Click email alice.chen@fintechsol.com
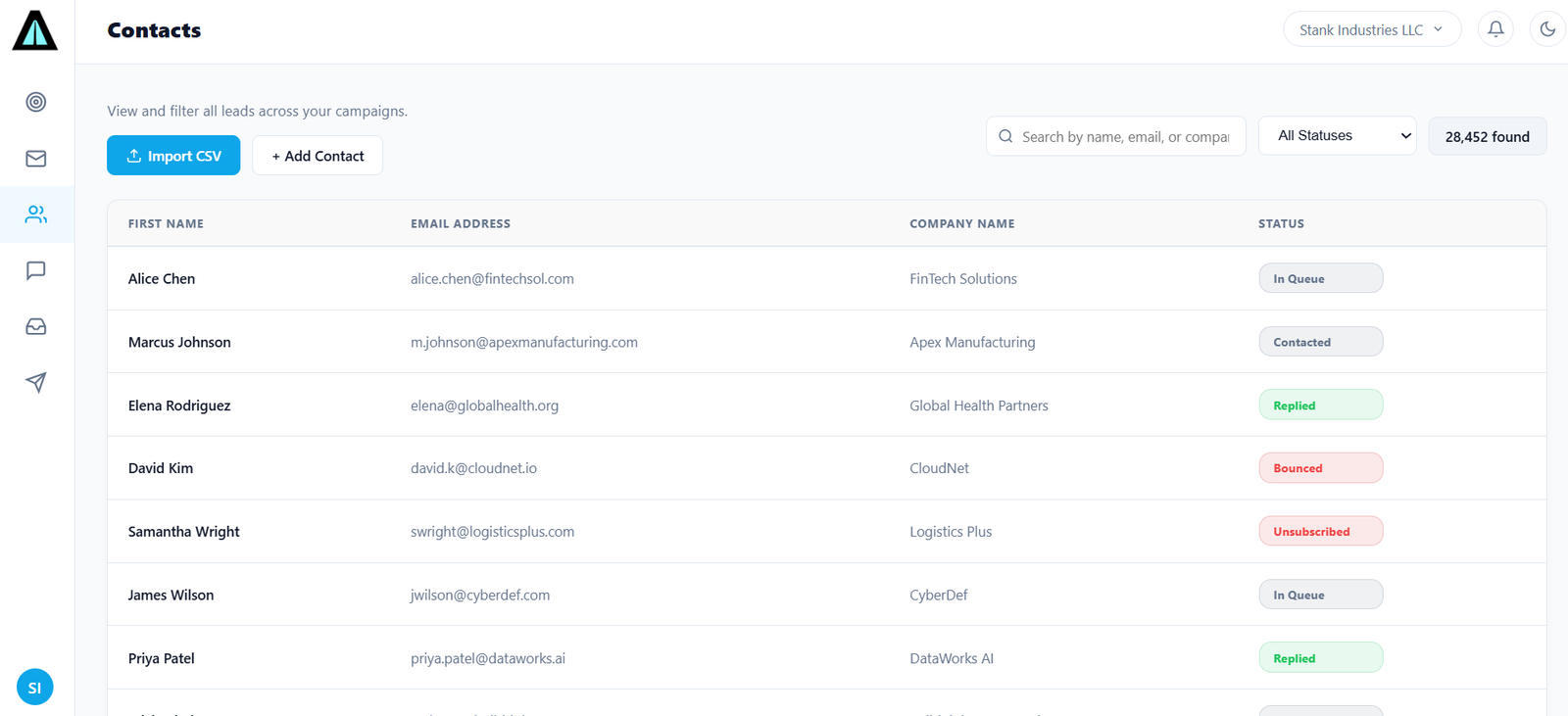The height and width of the screenshot is (716, 1568). coord(492,279)
